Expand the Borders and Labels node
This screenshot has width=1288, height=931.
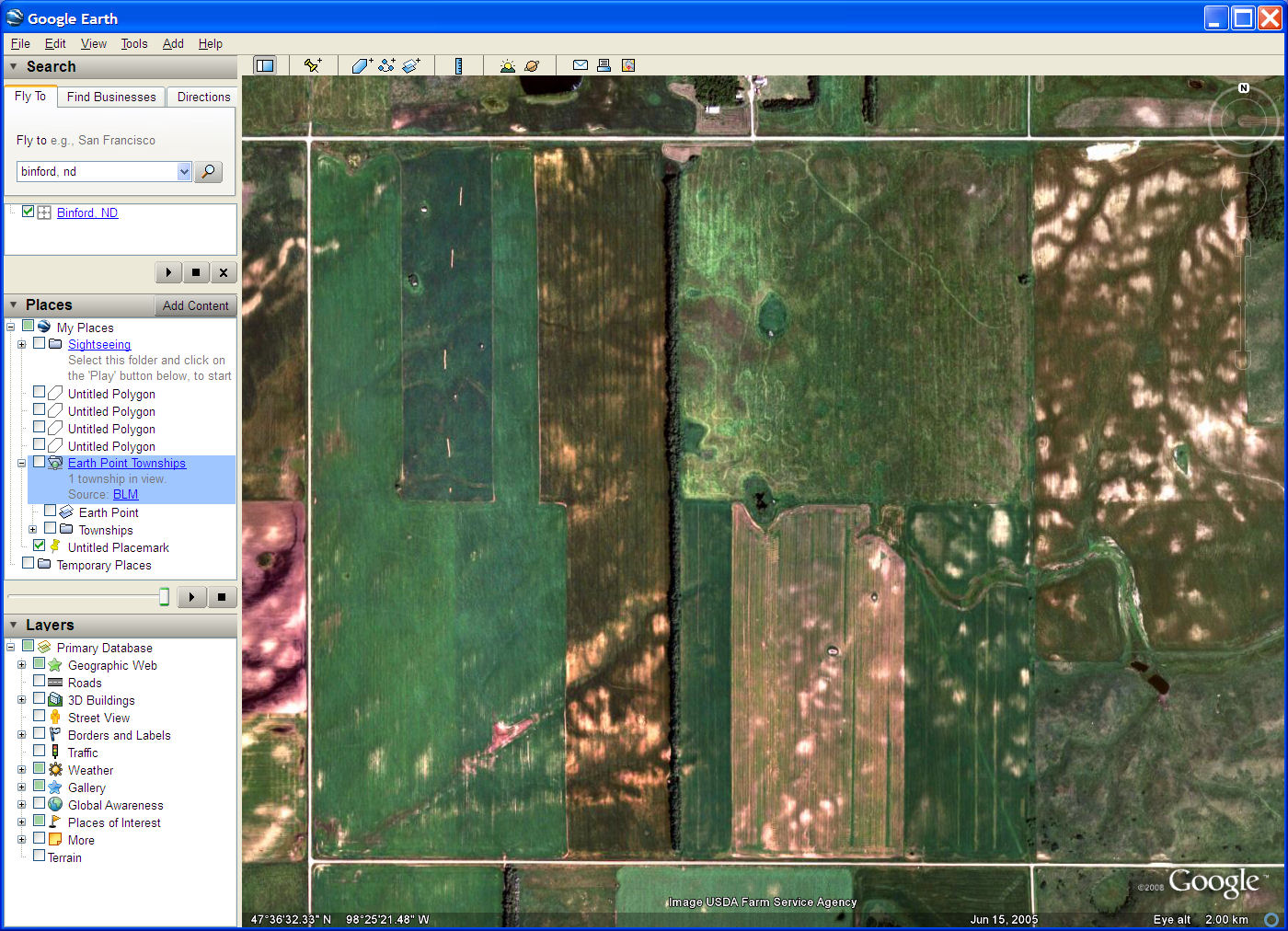pos(21,734)
